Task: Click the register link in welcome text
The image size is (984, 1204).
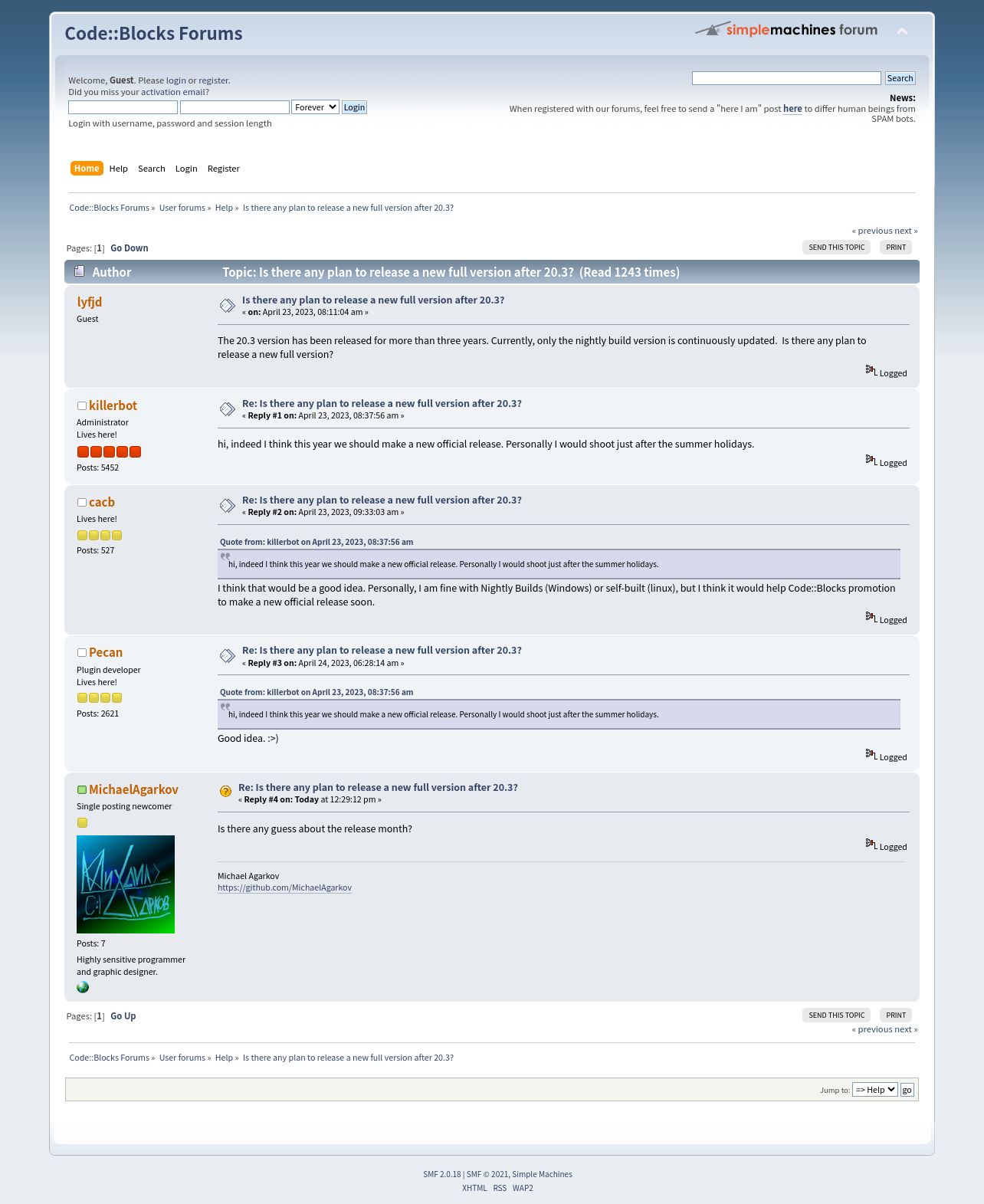Action: coord(214,80)
